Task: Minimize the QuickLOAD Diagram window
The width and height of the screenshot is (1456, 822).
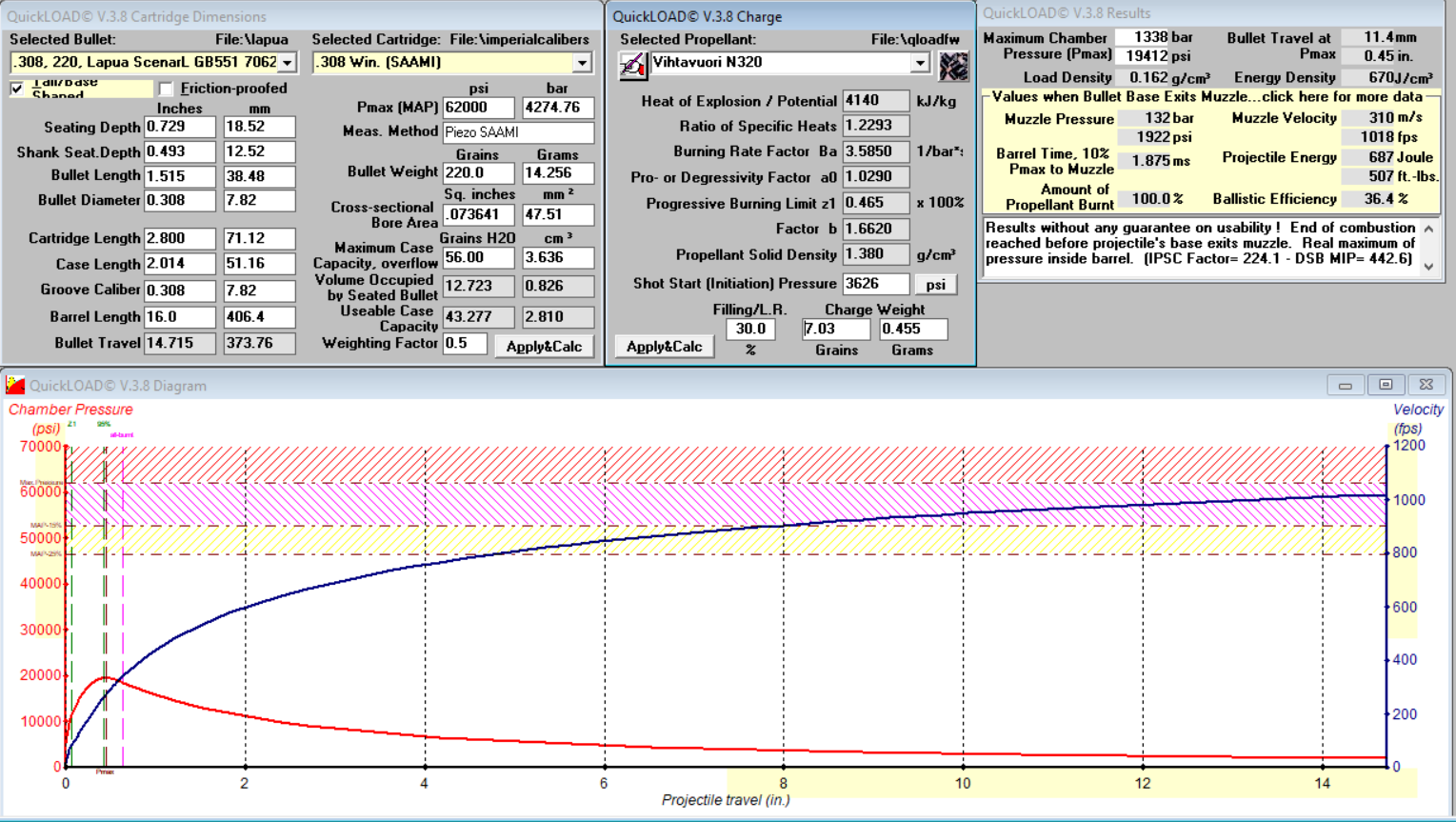Action: click(x=1346, y=385)
